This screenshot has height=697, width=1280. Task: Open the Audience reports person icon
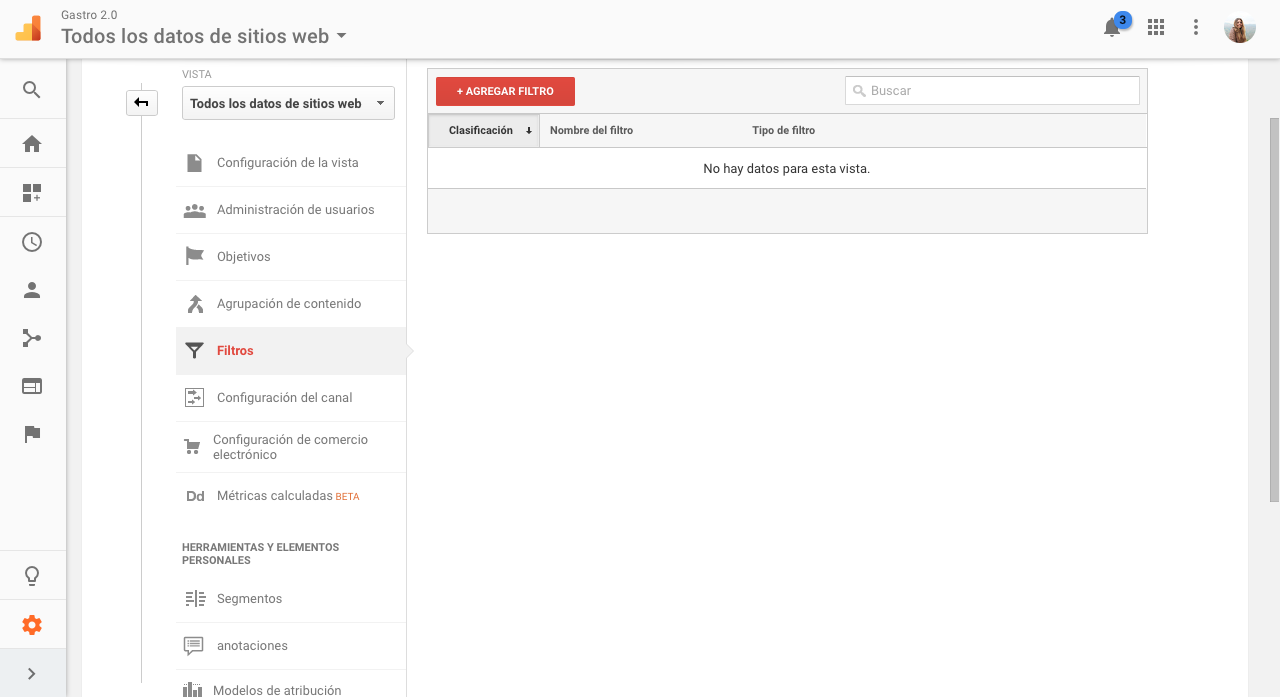pyautogui.click(x=32, y=289)
